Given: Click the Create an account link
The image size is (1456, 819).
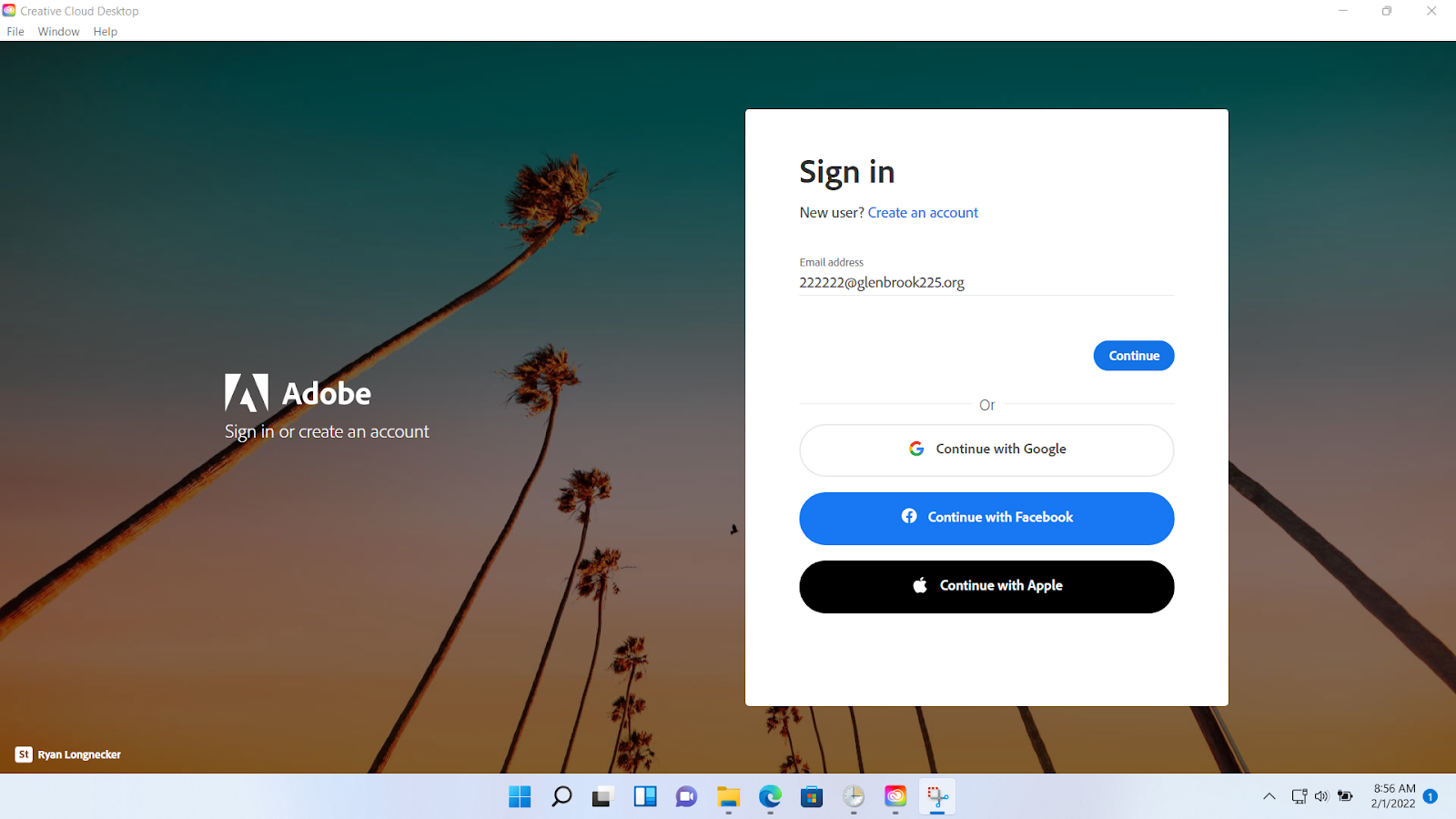Looking at the screenshot, I should [x=923, y=213].
